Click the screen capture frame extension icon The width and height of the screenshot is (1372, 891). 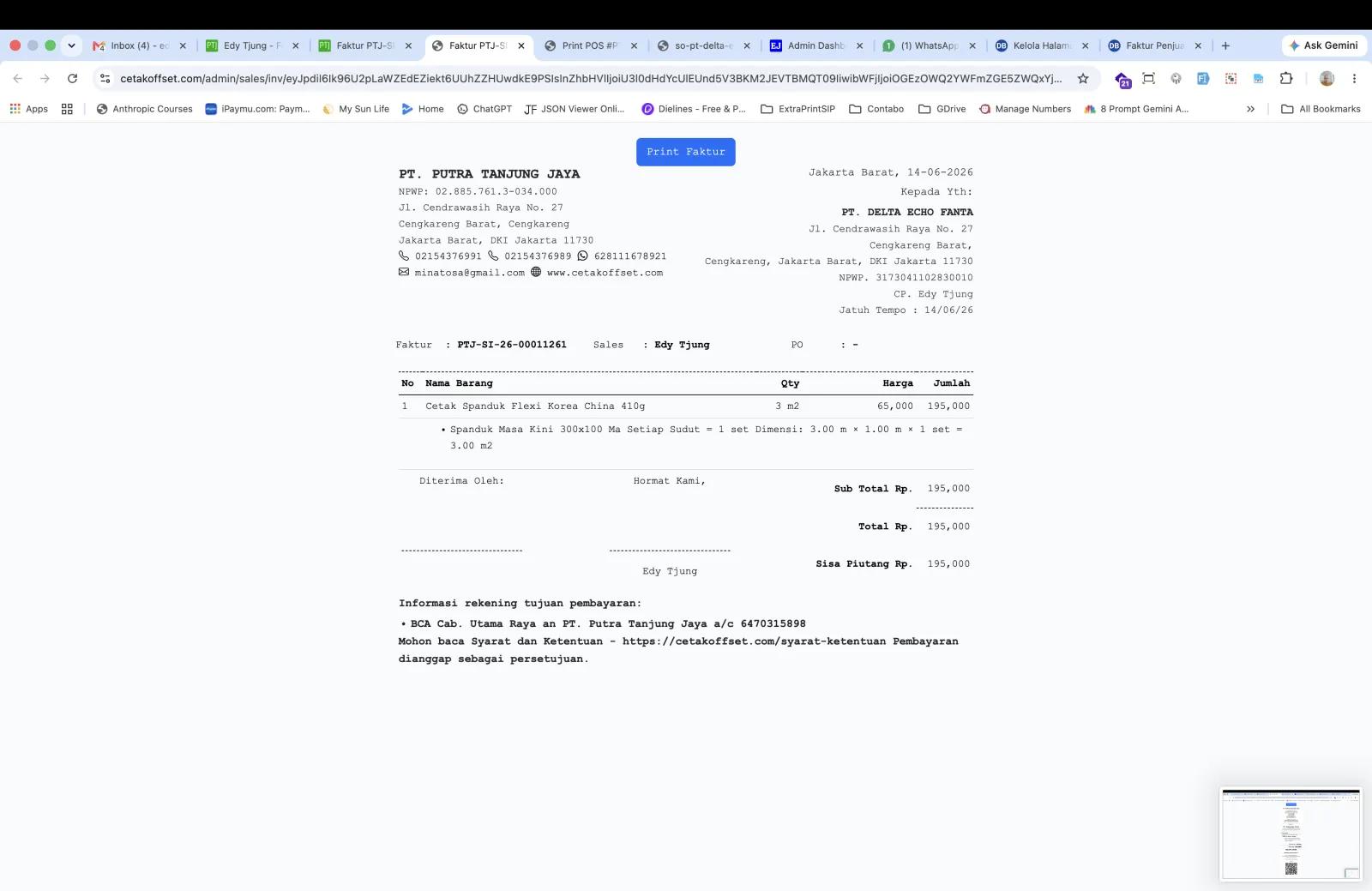click(1149, 79)
